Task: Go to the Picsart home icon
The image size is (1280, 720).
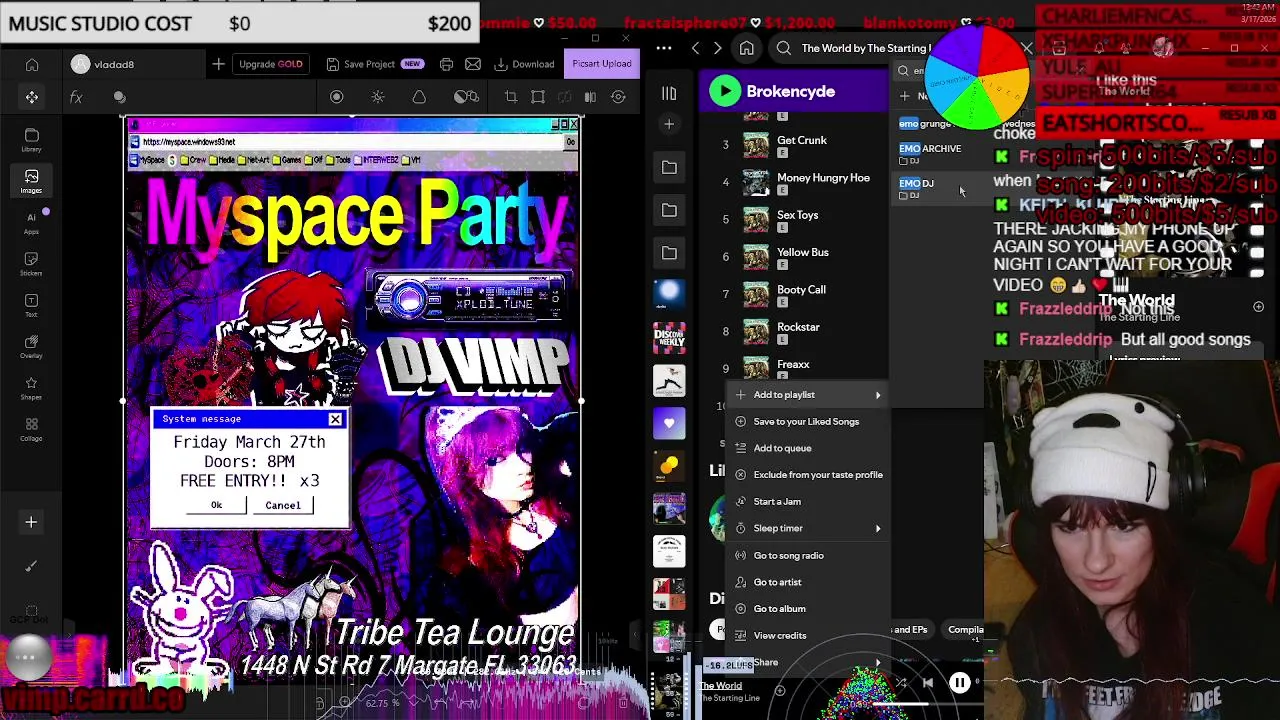Action: pos(32,65)
